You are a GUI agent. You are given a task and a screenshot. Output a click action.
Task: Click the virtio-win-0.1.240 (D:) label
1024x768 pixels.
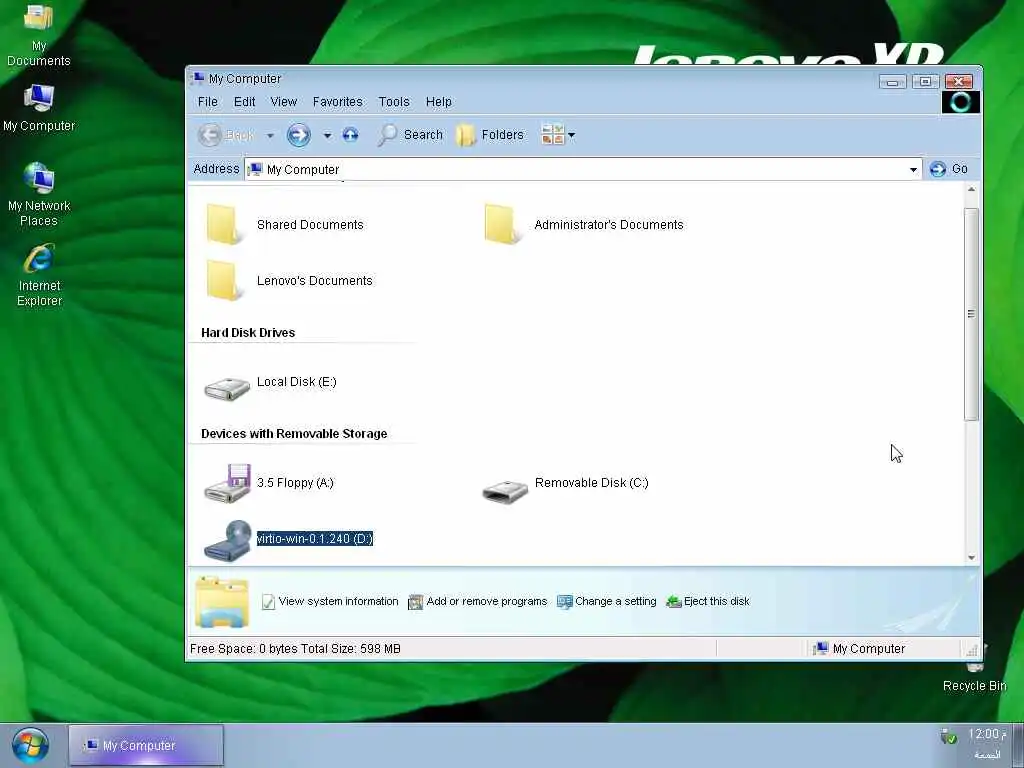pos(315,539)
